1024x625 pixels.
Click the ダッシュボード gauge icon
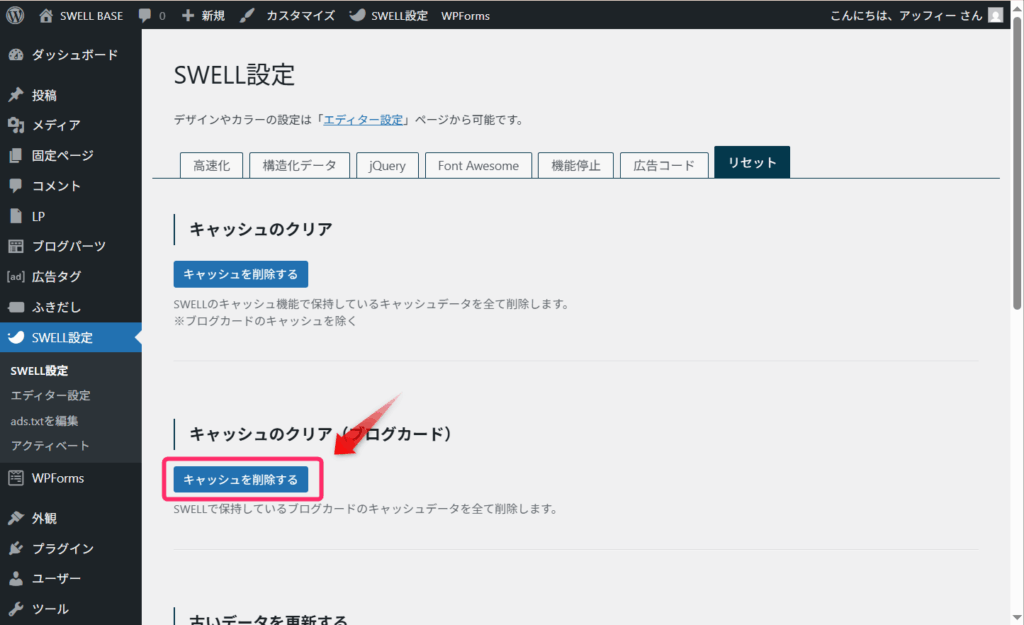16,55
